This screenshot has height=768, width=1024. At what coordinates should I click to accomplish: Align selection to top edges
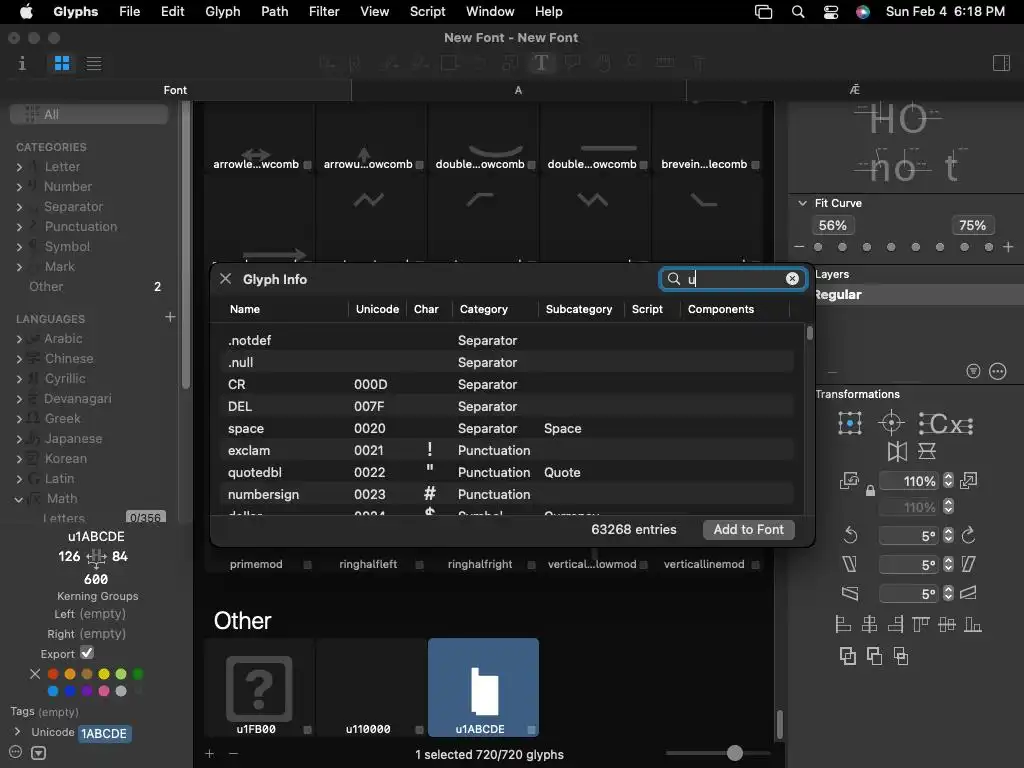coord(921,625)
